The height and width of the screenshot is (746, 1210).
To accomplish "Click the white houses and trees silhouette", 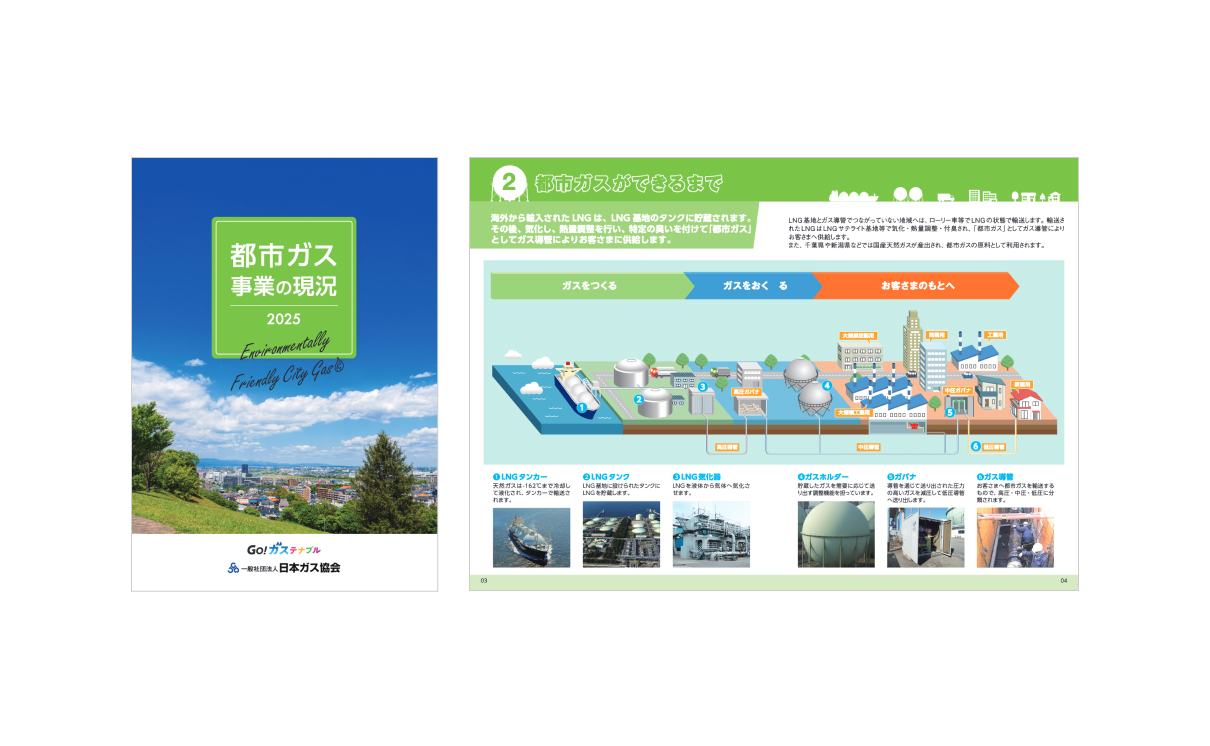I will [1038, 196].
